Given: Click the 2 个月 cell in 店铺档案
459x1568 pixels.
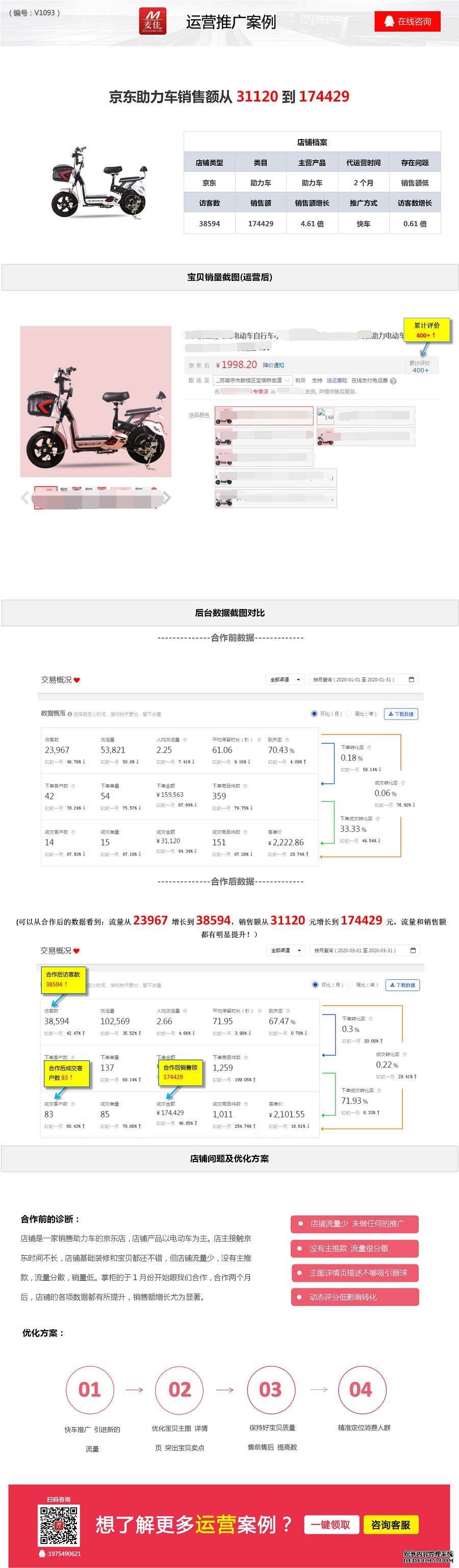Looking at the screenshot, I should [364, 183].
